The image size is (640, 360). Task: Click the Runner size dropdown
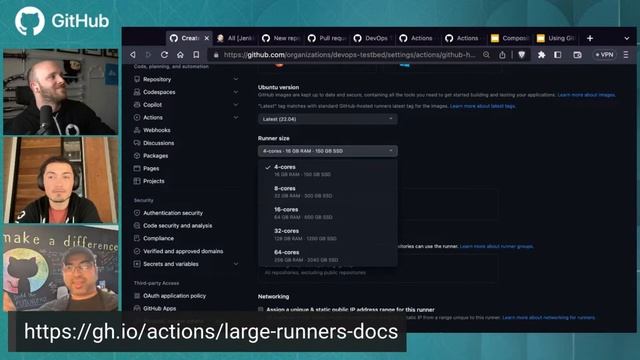click(x=327, y=151)
